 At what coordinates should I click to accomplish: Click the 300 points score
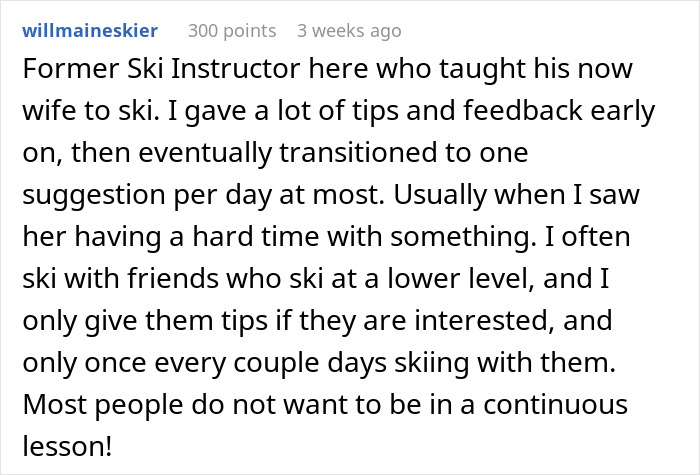click(x=232, y=31)
